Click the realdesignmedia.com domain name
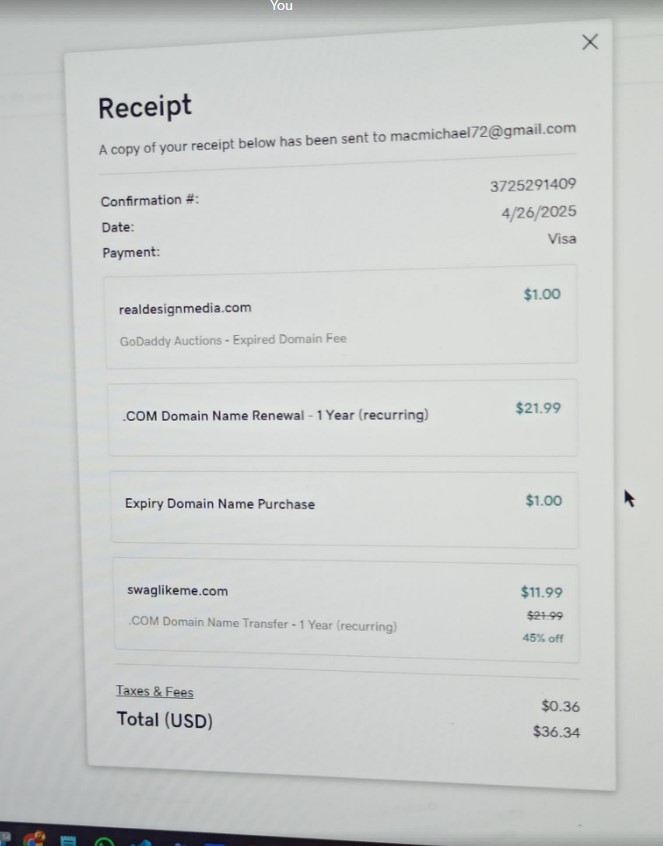Screen dimensions: 663x846 [x=185, y=308]
